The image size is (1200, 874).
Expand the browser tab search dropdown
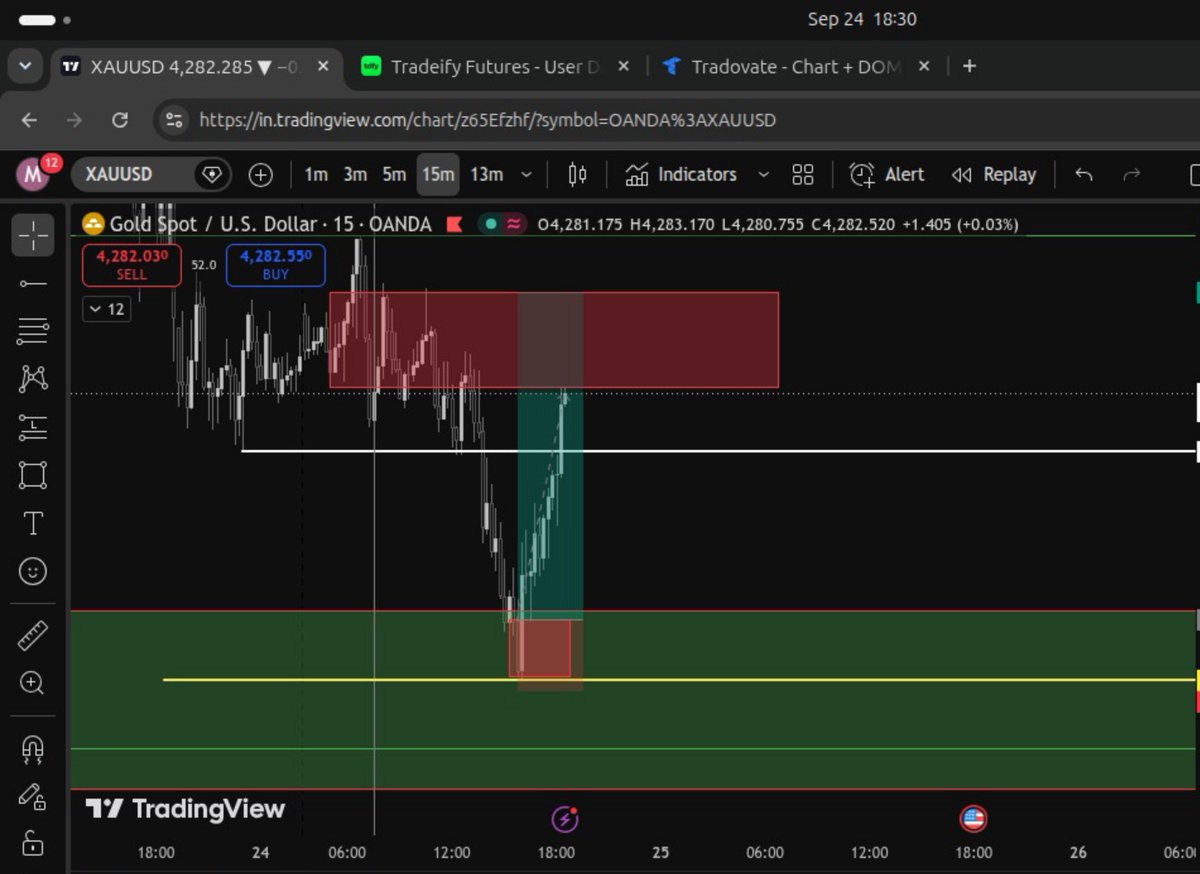pos(25,67)
